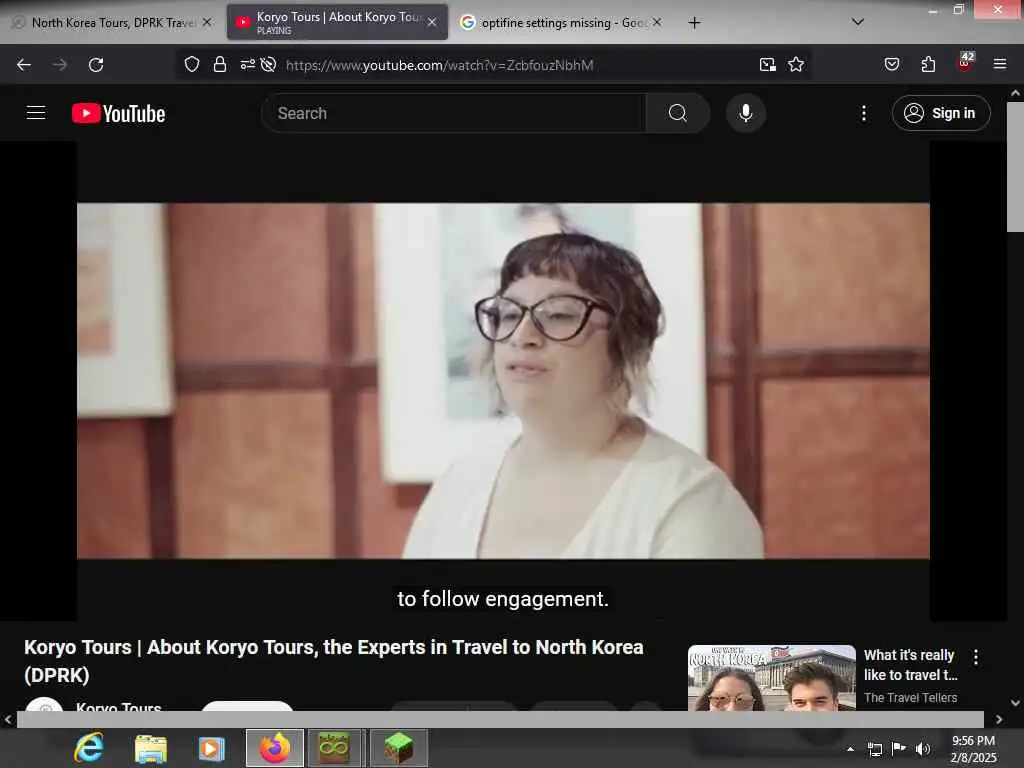Start voice search with the microphone

click(746, 113)
